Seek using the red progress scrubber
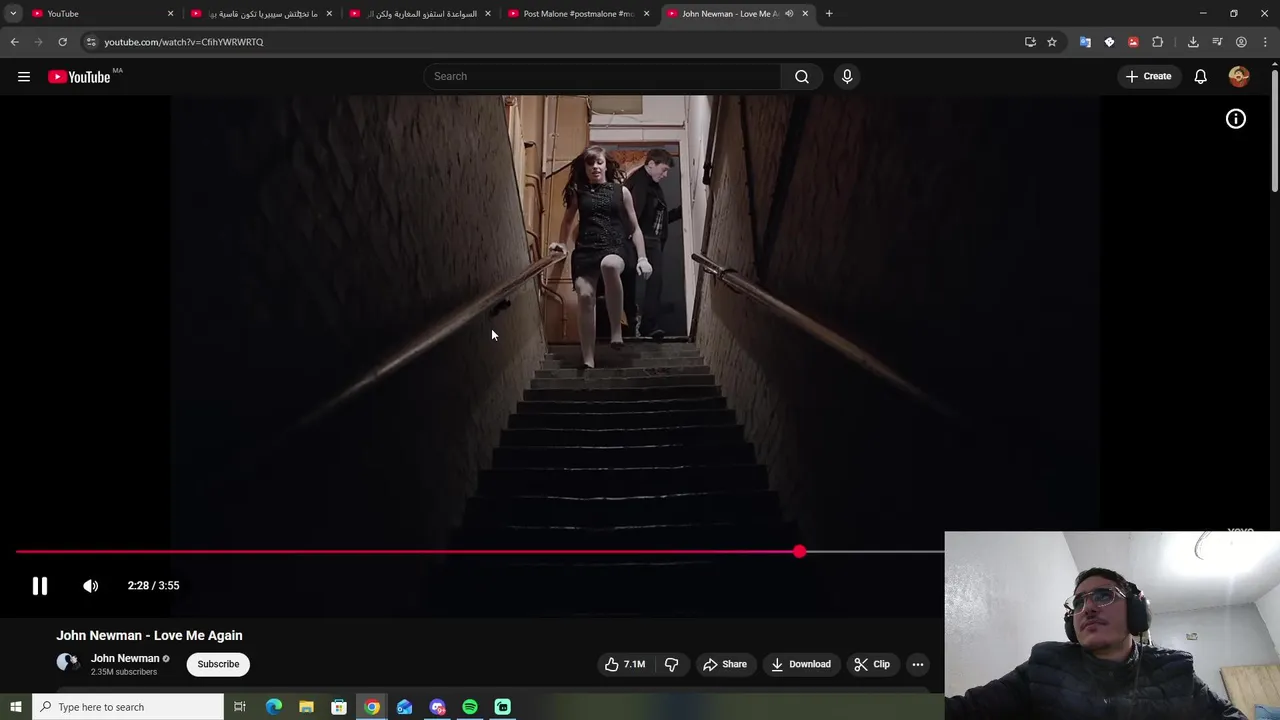The image size is (1280, 720). point(799,551)
